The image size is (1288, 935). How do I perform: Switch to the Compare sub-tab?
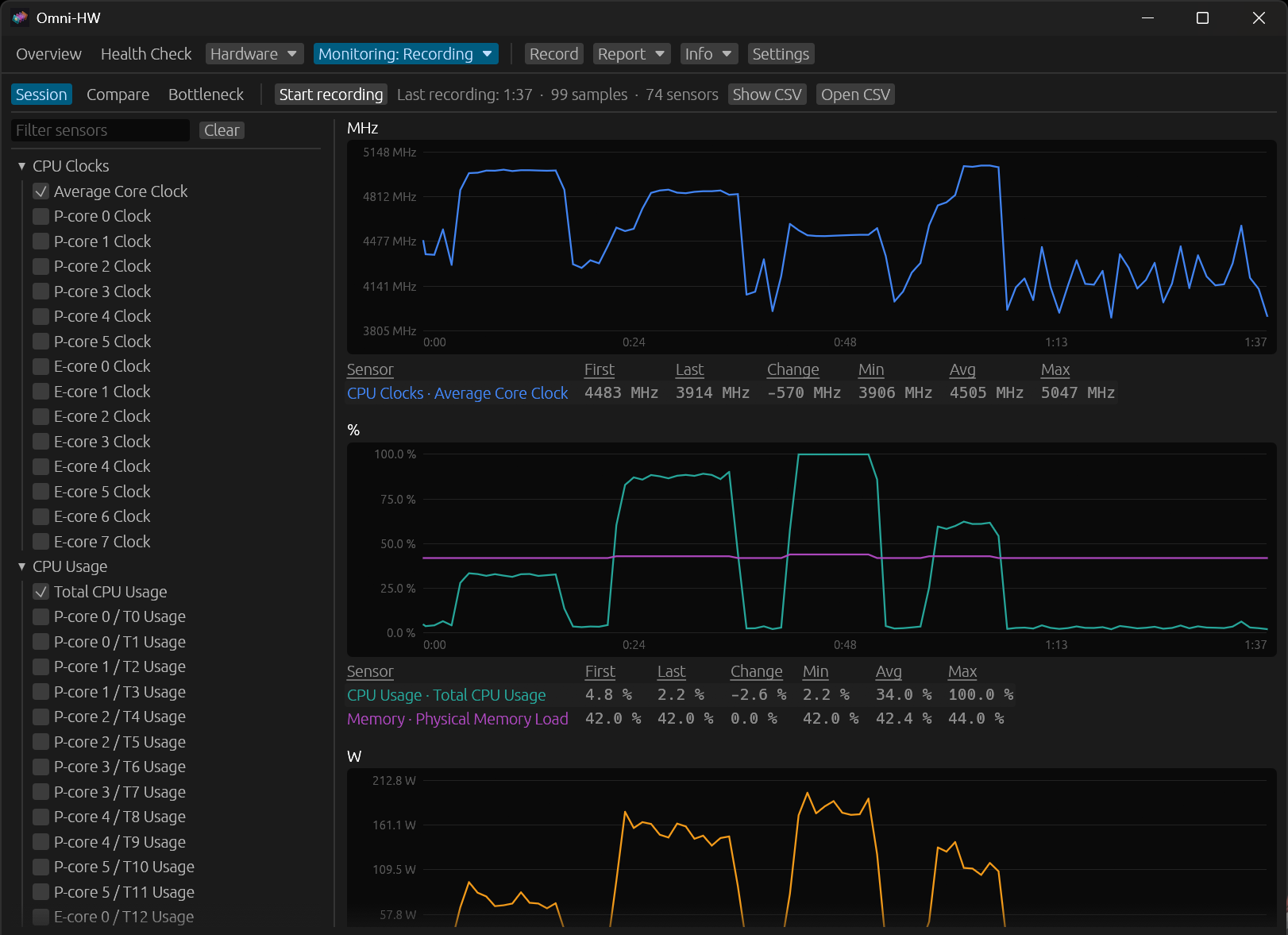click(118, 95)
